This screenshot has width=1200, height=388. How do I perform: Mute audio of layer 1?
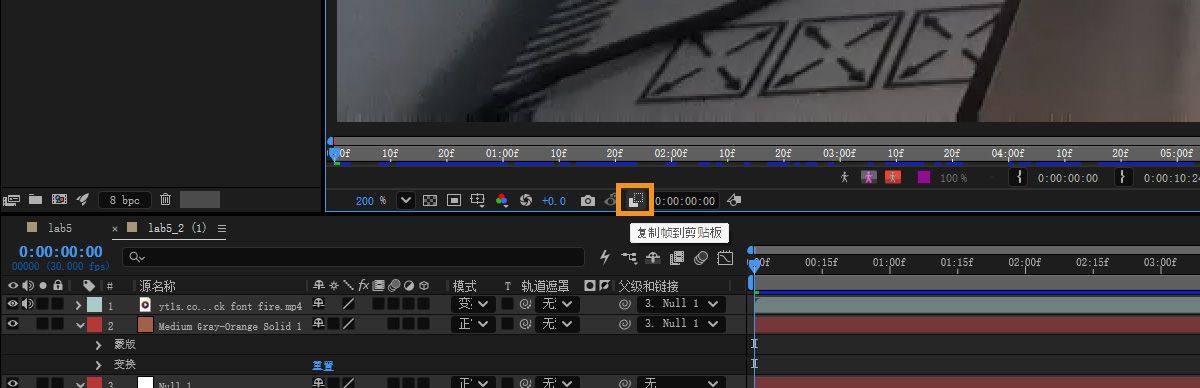tap(27, 304)
